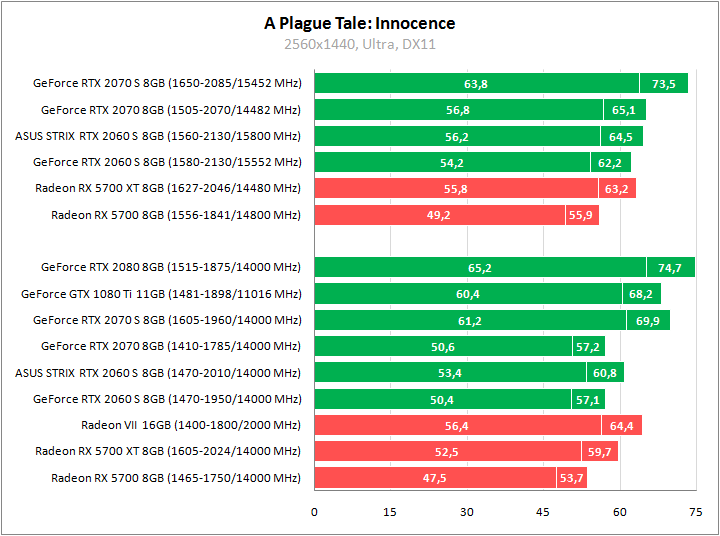
Task: Click the Radeon VII 16GB label
Action: (x=191, y=426)
